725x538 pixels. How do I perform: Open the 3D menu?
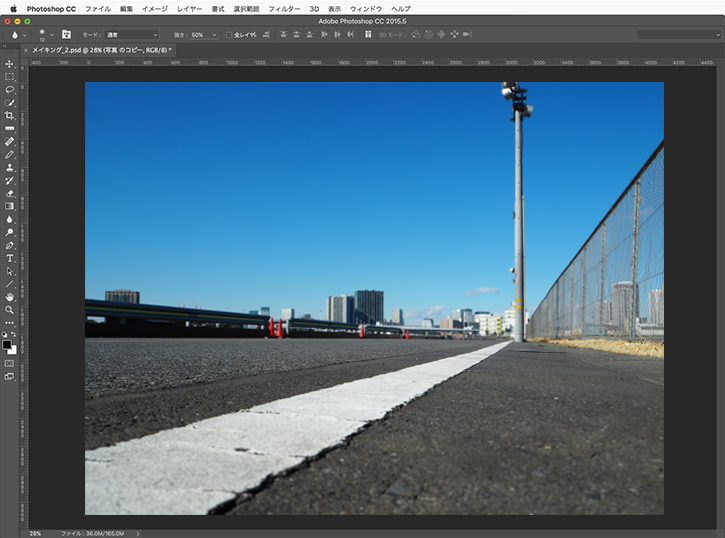pyautogui.click(x=314, y=9)
